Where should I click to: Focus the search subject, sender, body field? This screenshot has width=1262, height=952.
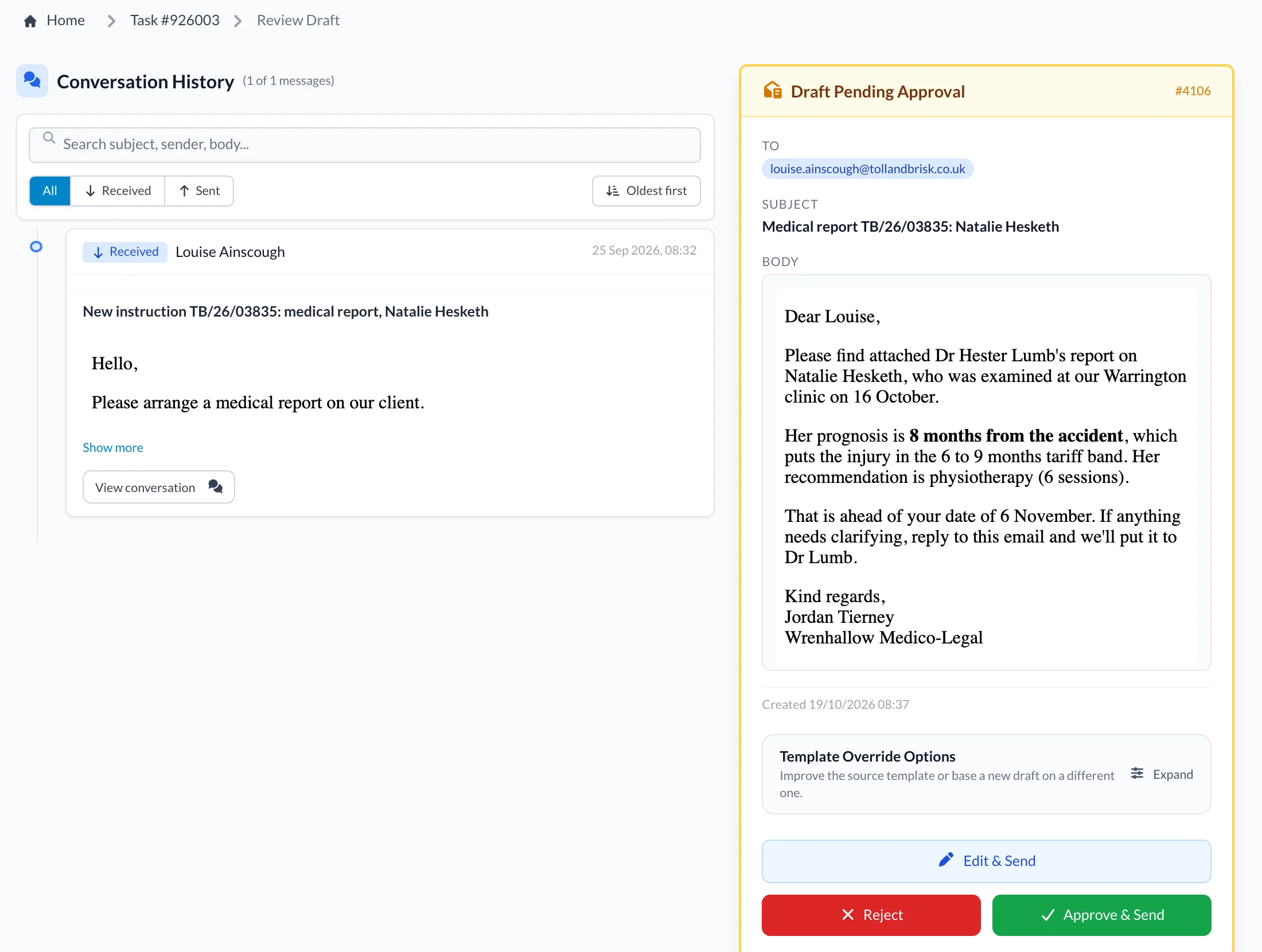(364, 145)
